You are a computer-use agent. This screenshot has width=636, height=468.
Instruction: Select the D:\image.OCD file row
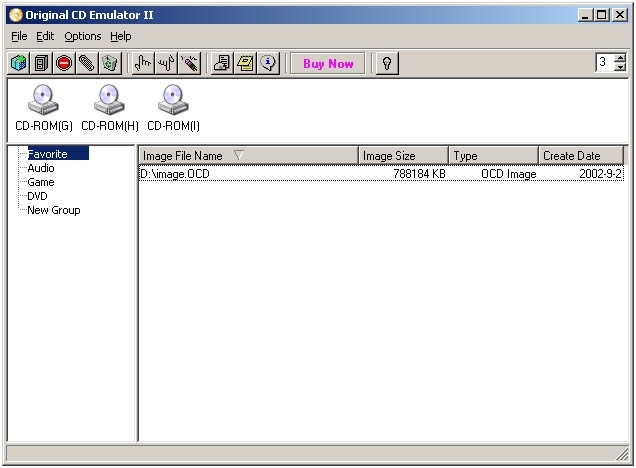[381, 174]
